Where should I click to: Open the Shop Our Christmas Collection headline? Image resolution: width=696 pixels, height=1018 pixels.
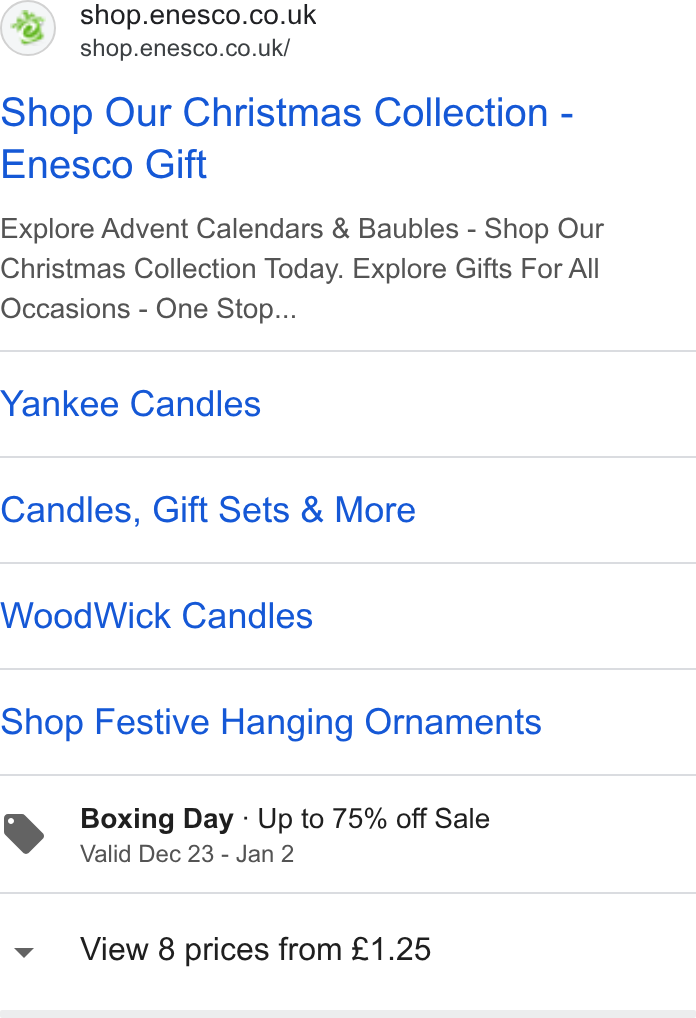[286, 112]
